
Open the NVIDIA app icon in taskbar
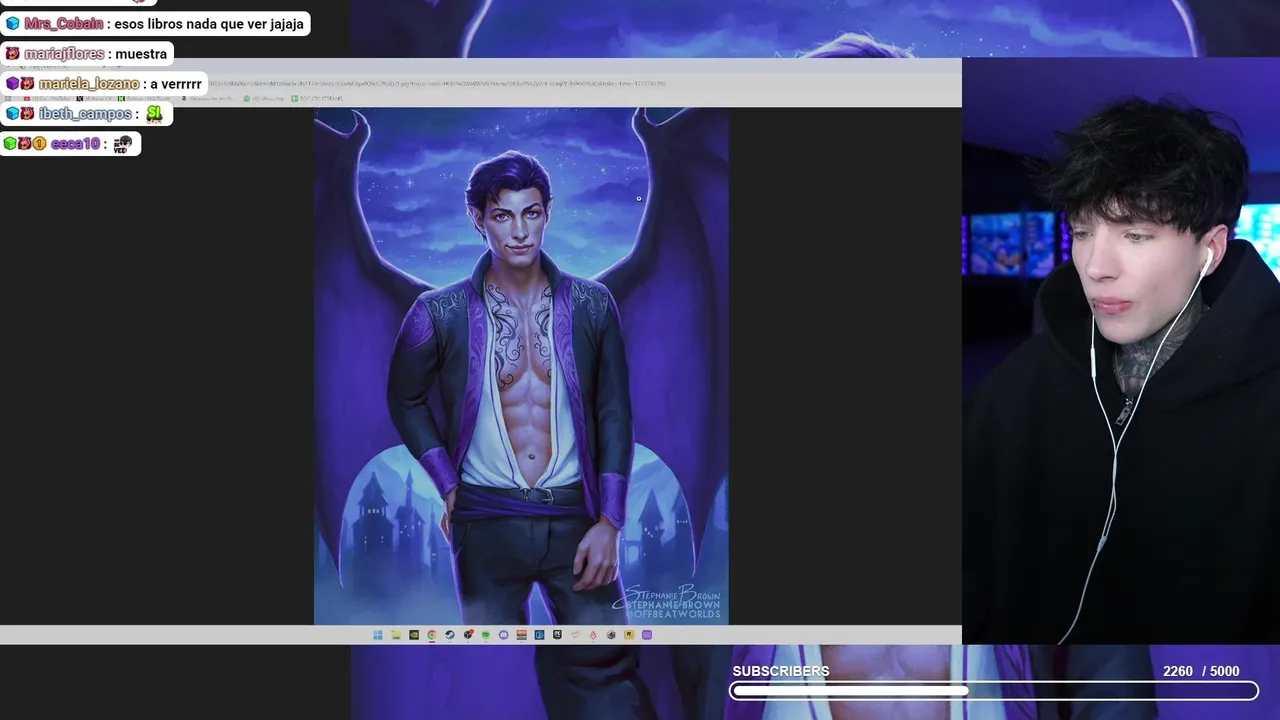(414, 635)
